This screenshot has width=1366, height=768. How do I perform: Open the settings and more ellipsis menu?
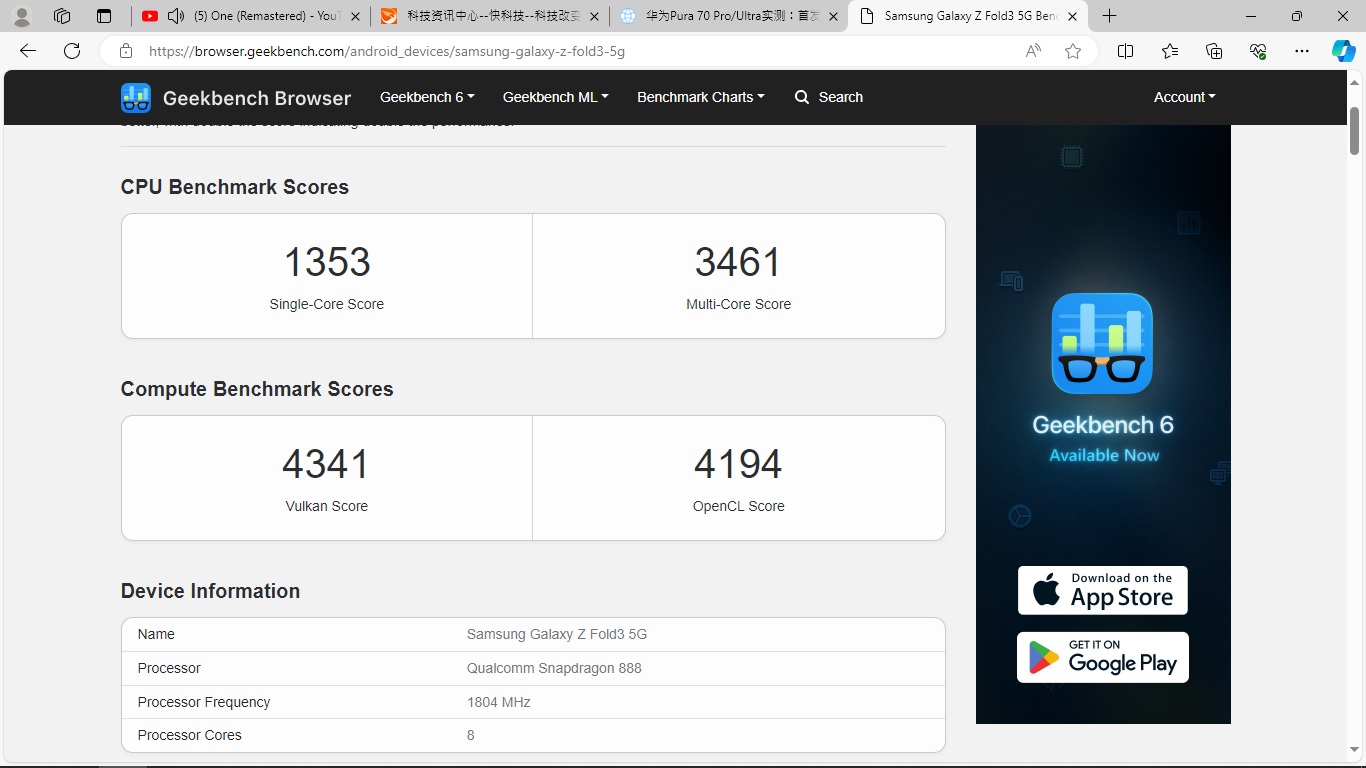[1301, 51]
